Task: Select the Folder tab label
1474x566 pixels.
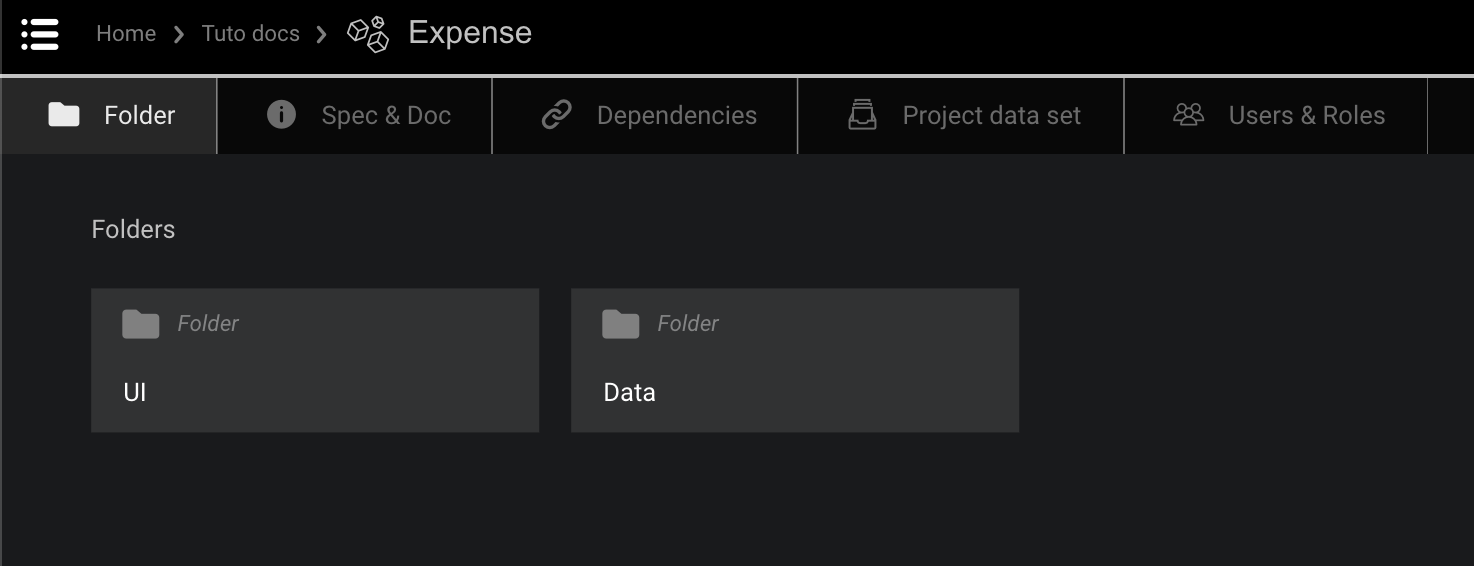Action: (140, 116)
